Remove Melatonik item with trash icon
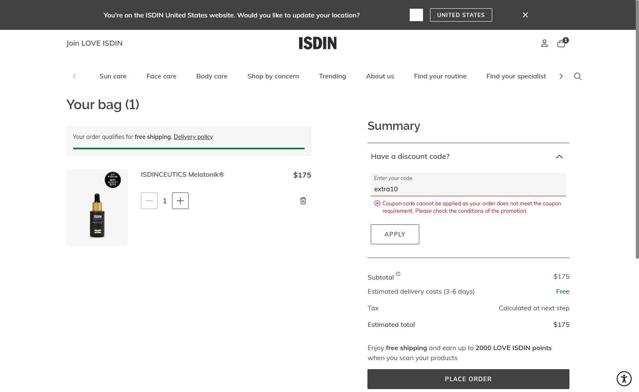The image size is (639, 392). click(x=303, y=201)
